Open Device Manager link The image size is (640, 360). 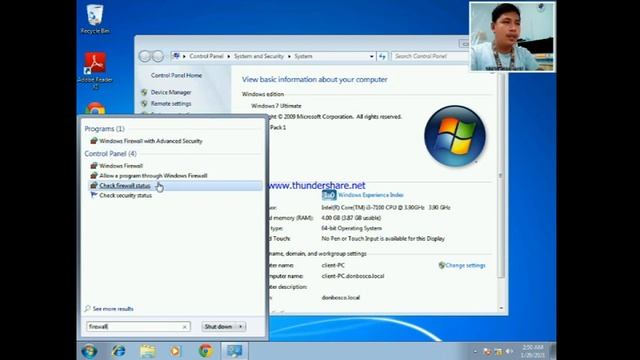(x=171, y=93)
